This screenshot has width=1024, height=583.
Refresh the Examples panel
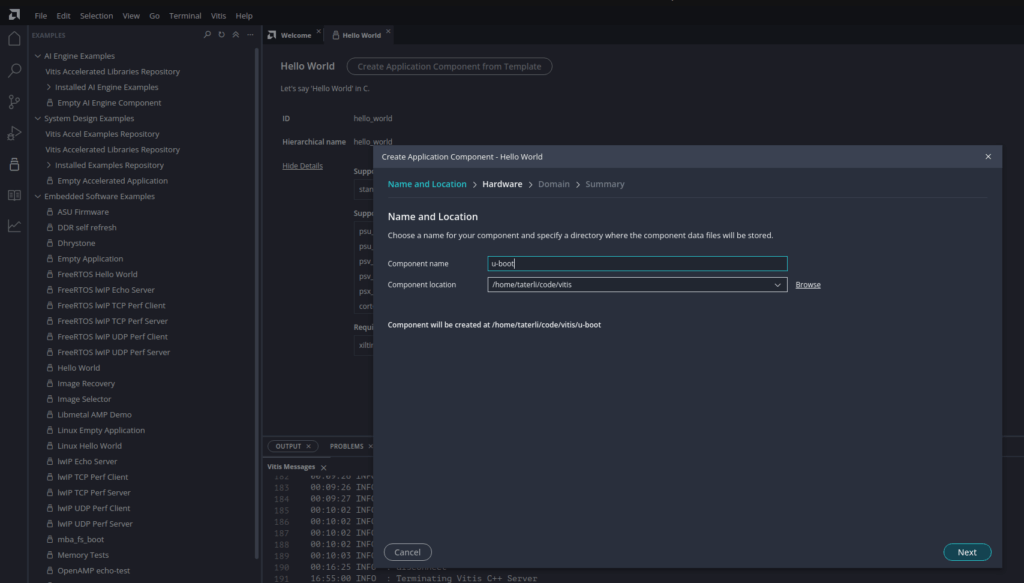222,35
